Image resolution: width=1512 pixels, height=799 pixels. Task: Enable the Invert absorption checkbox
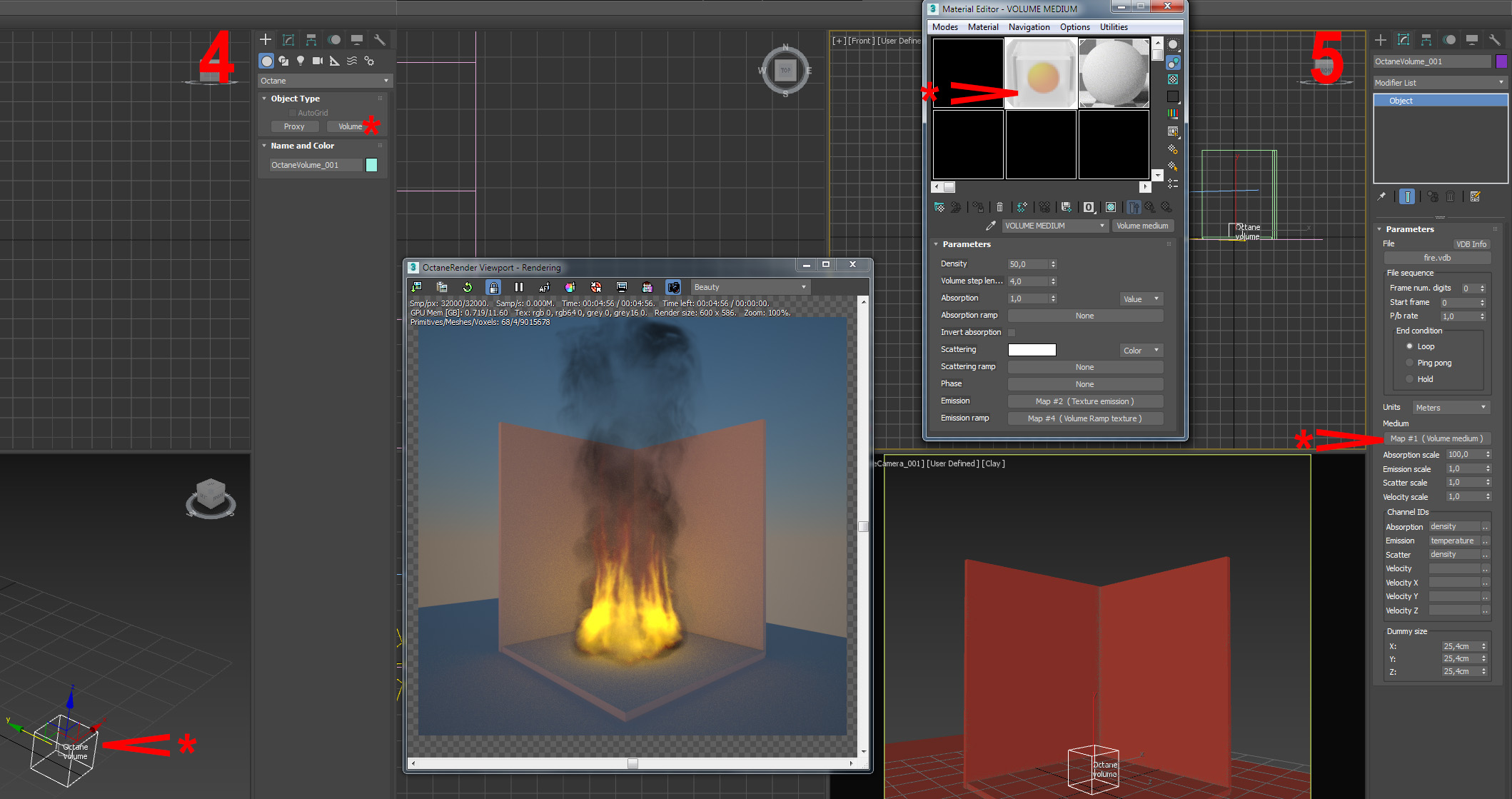[x=1012, y=332]
